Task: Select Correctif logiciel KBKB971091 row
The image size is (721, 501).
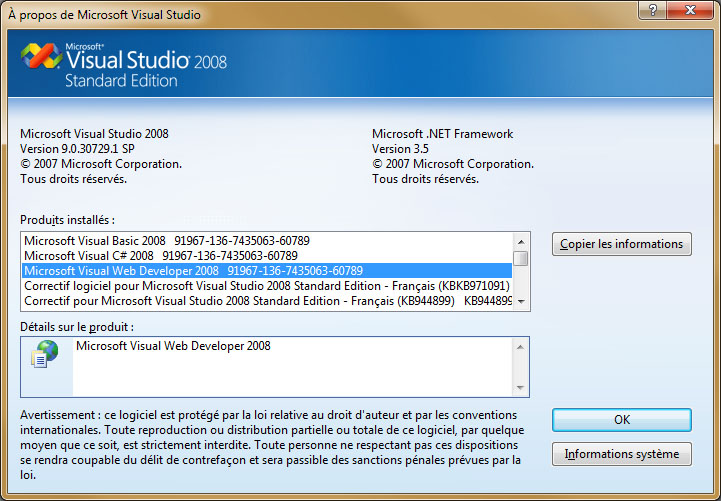Action: click(267, 286)
